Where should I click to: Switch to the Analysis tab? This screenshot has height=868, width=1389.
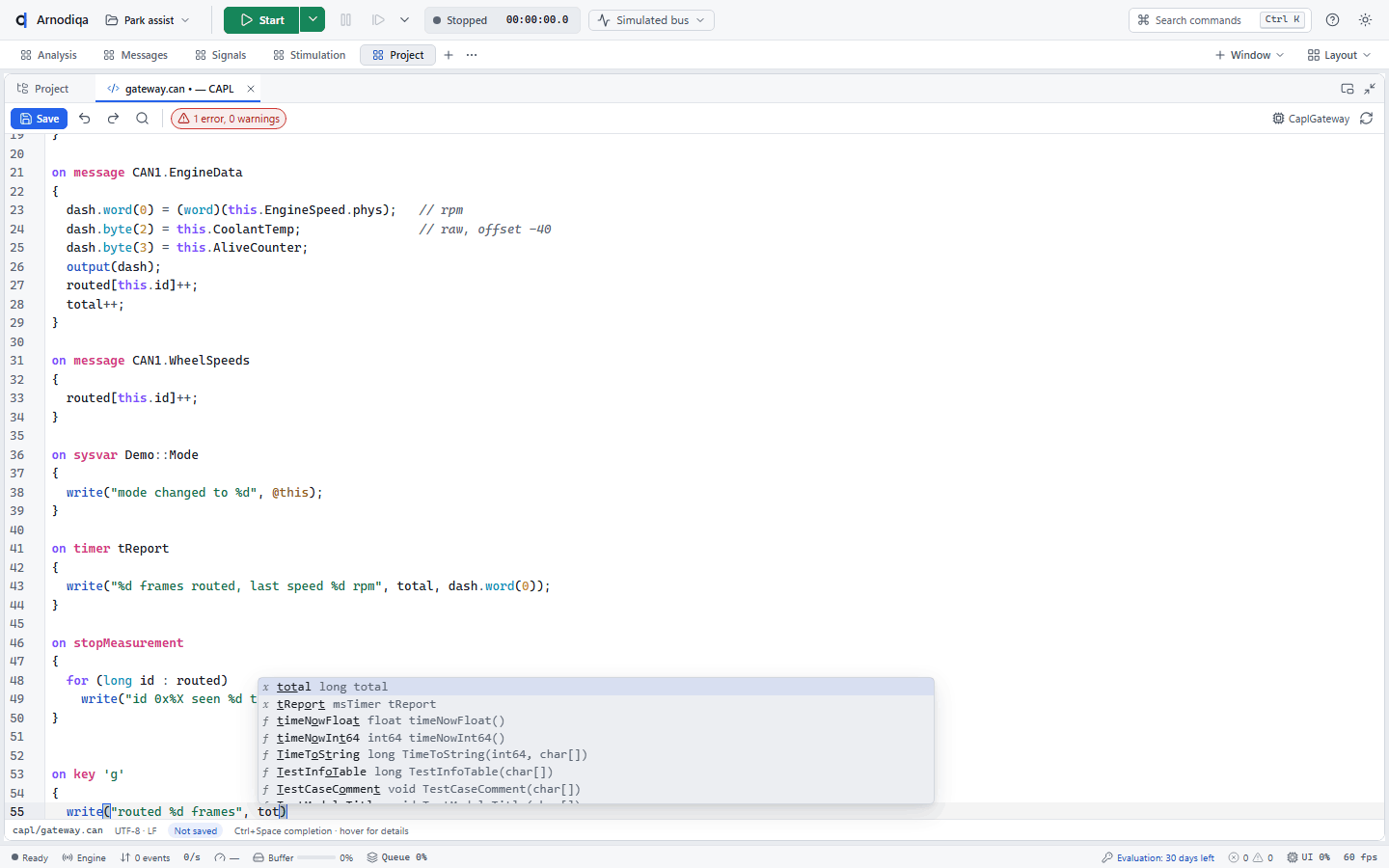(48, 55)
